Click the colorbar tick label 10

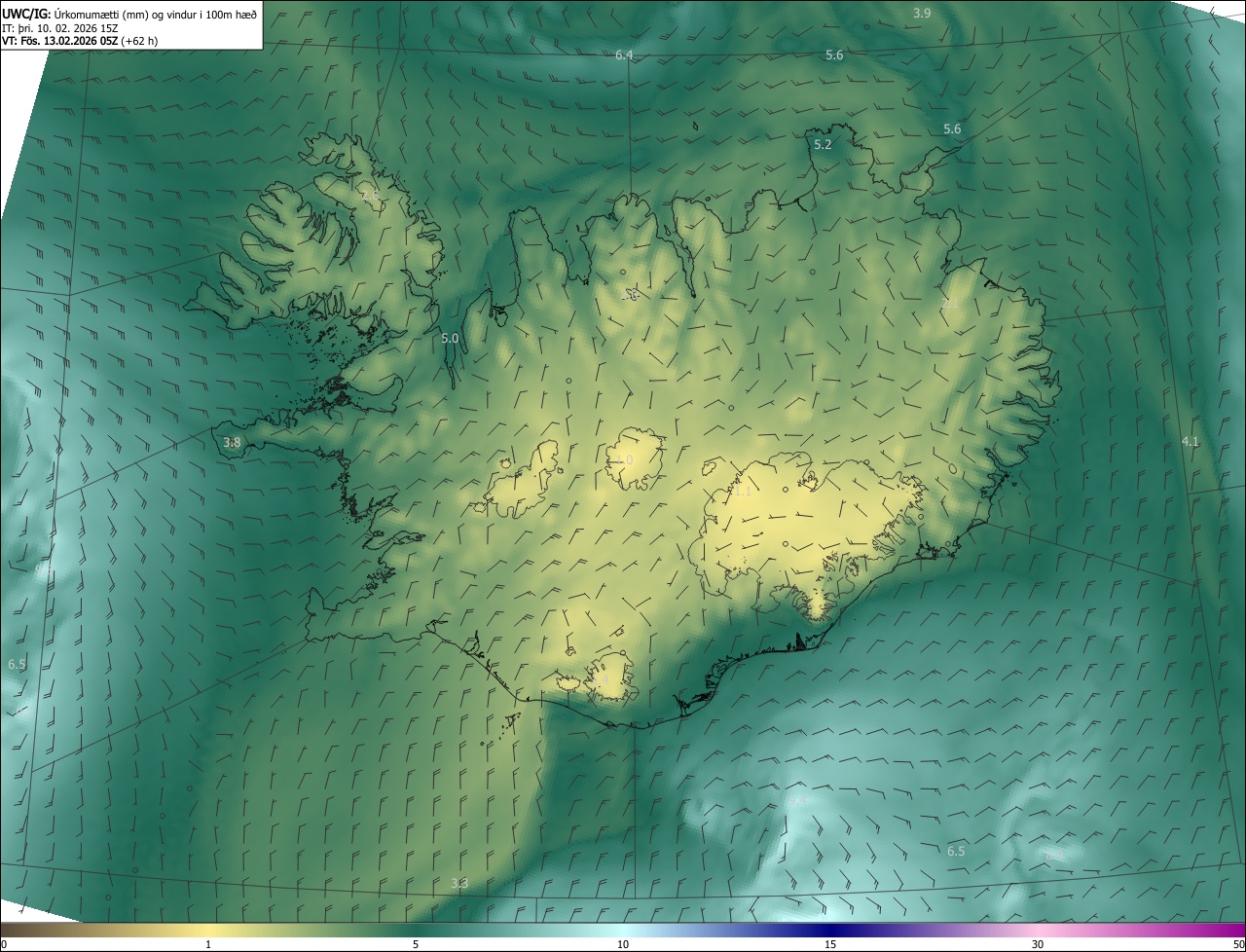[623, 944]
